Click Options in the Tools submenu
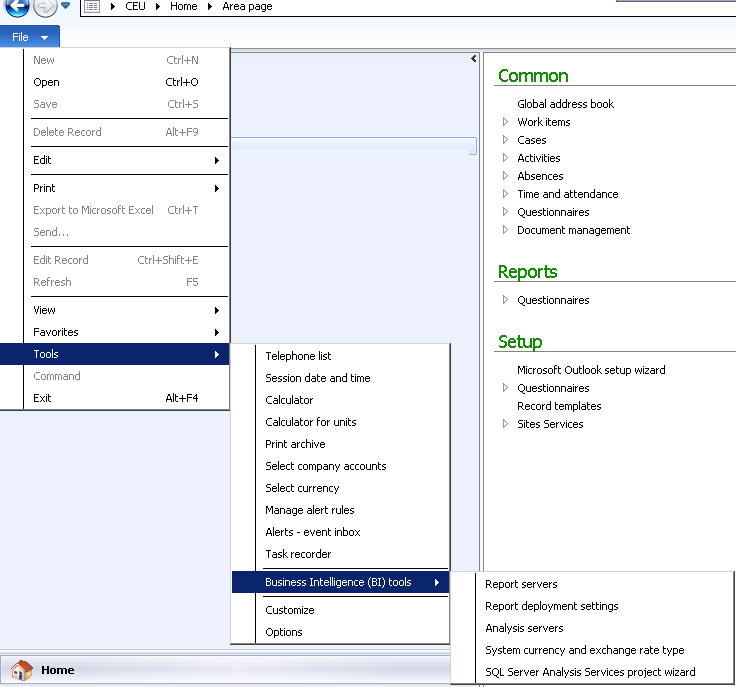 [x=284, y=632]
